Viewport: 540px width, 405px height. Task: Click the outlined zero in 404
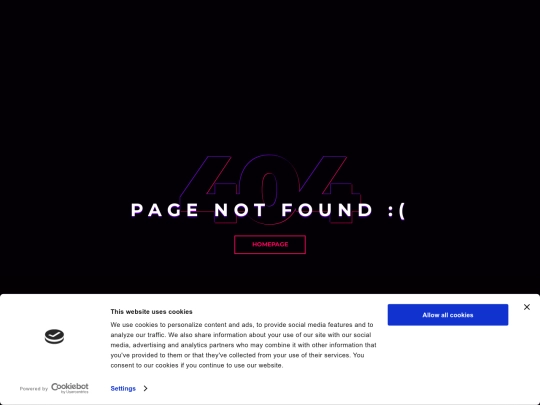pos(269,190)
